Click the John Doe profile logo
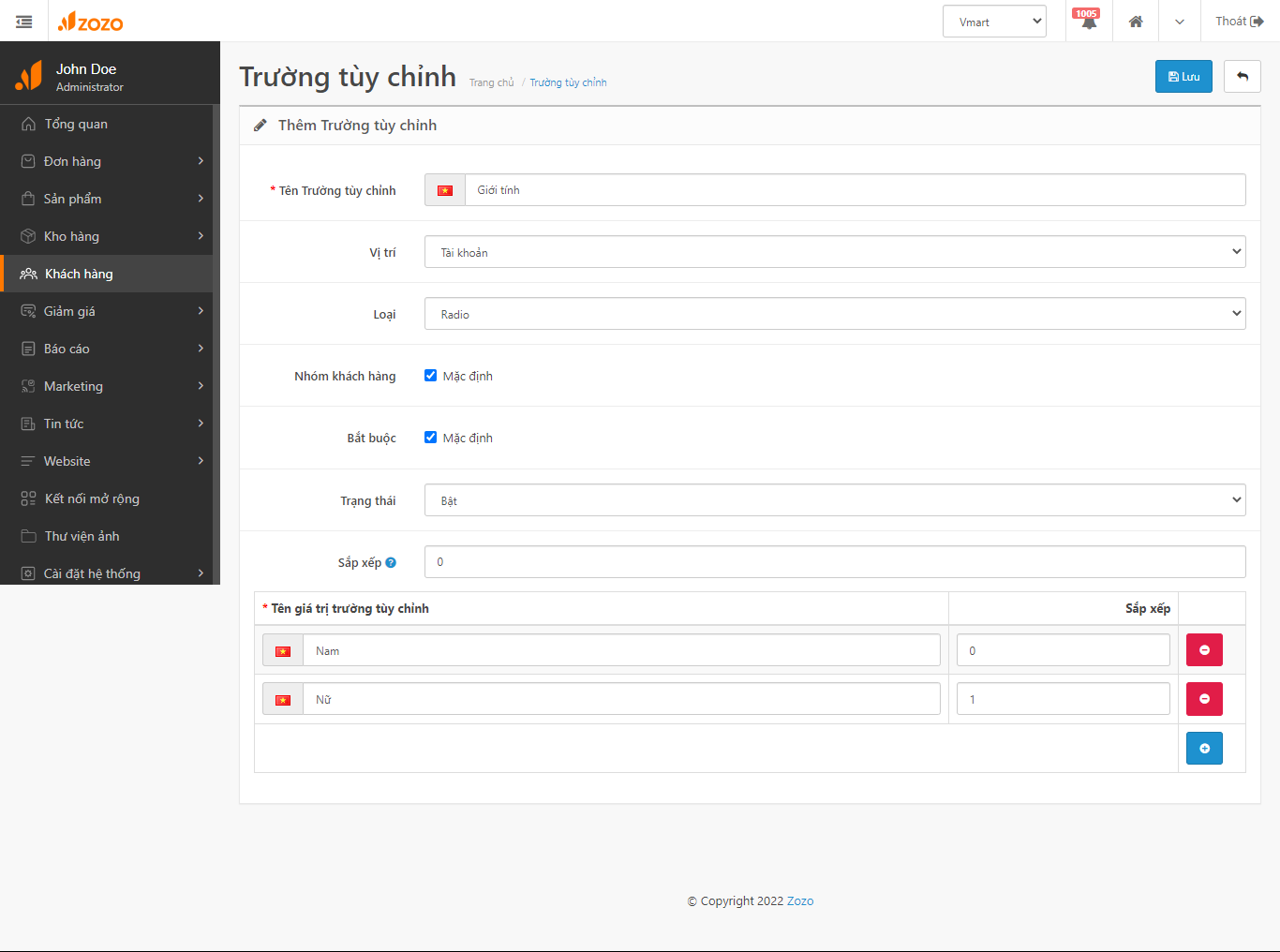Viewport: 1280px width, 952px height. [29, 76]
